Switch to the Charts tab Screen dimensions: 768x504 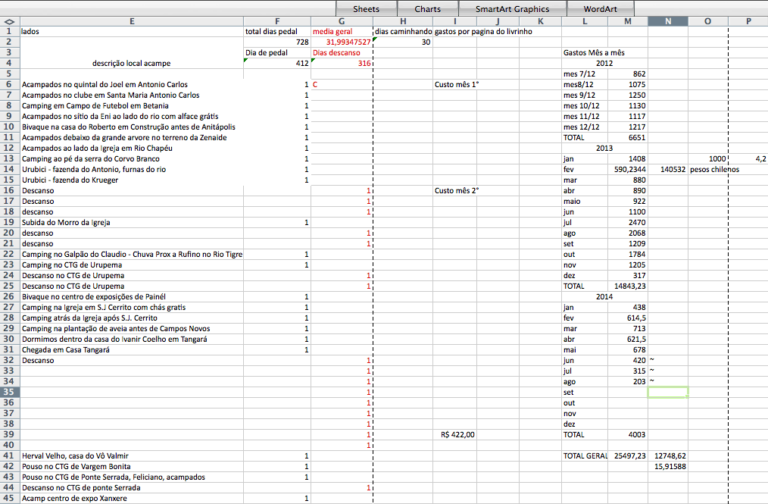click(427, 8)
